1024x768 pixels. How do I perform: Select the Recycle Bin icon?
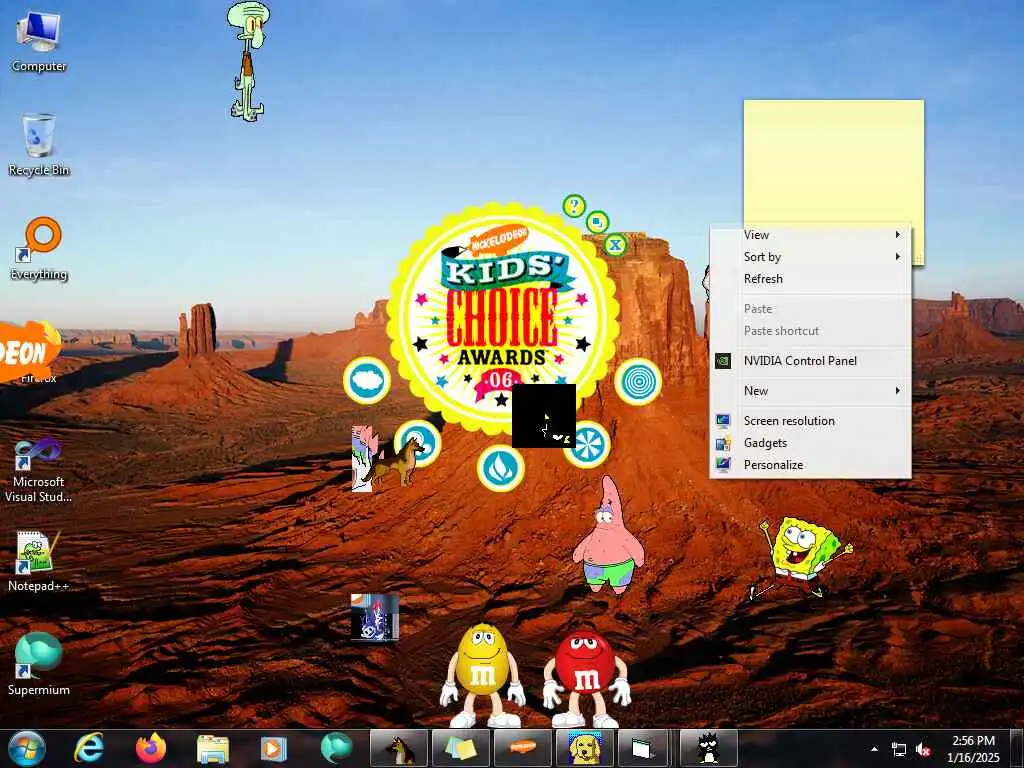click(x=39, y=145)
